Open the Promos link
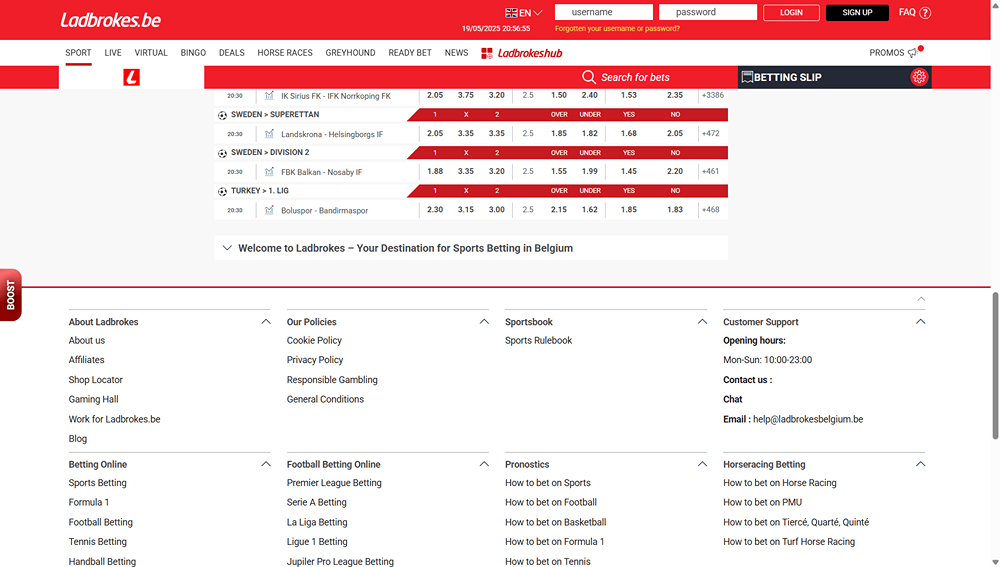The height and width of the screenshot is (567, 1000). point(886,52)
